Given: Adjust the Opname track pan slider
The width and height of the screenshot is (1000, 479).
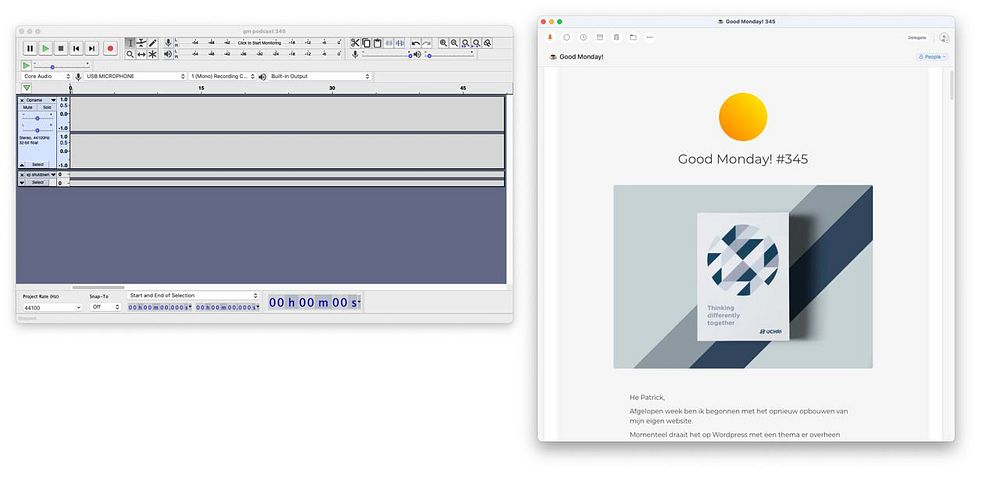Looking at the screenshot, I should click(x=37, y=129).
